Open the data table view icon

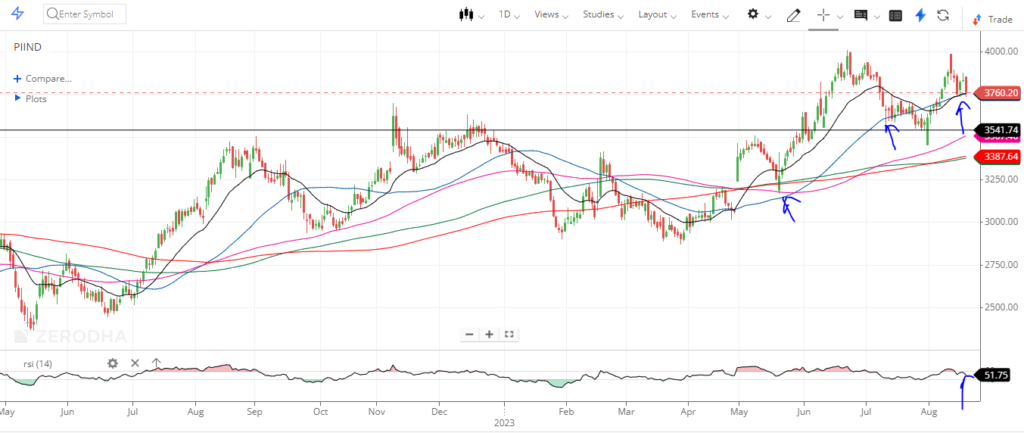[896, 15]
